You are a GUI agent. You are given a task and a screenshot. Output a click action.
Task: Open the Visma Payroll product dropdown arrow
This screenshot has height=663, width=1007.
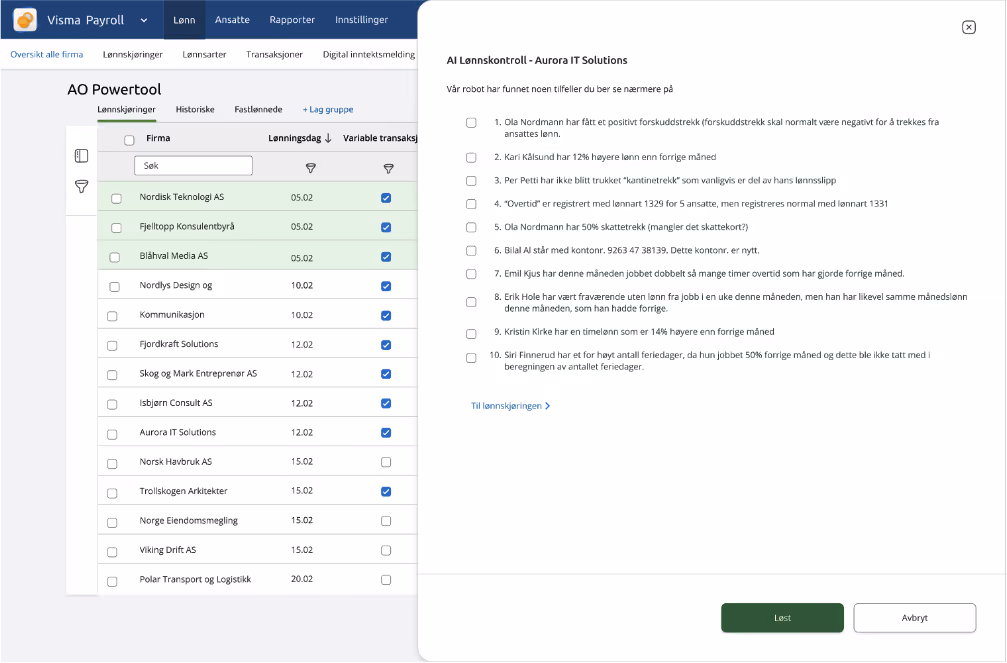pos(144,21)
